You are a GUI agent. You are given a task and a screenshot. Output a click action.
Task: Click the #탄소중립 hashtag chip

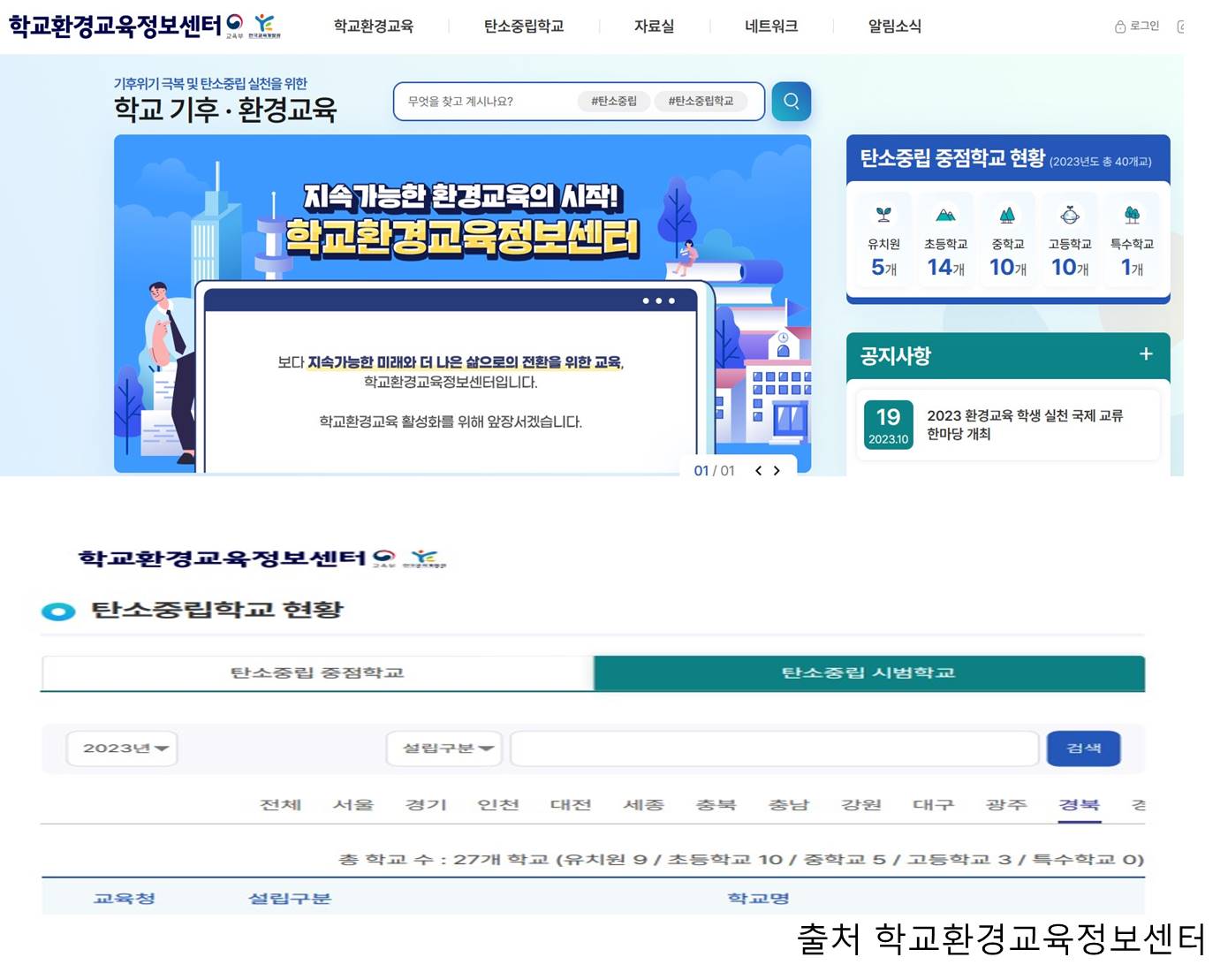(x=613, y=102)
